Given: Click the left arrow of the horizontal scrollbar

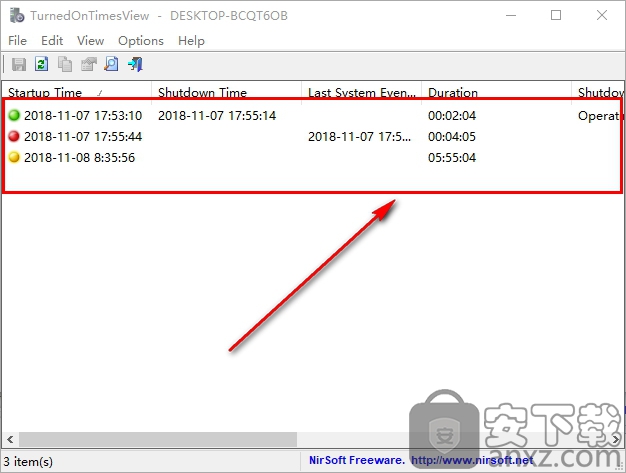Looking at the screenshot, I should tap(10, 439).
